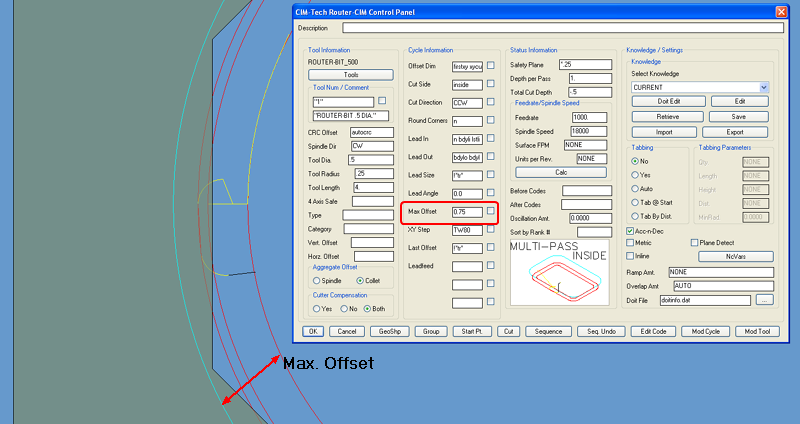This screenshot has height=424, width=800.
Task: Click the Import button
Action: point(664,132)
